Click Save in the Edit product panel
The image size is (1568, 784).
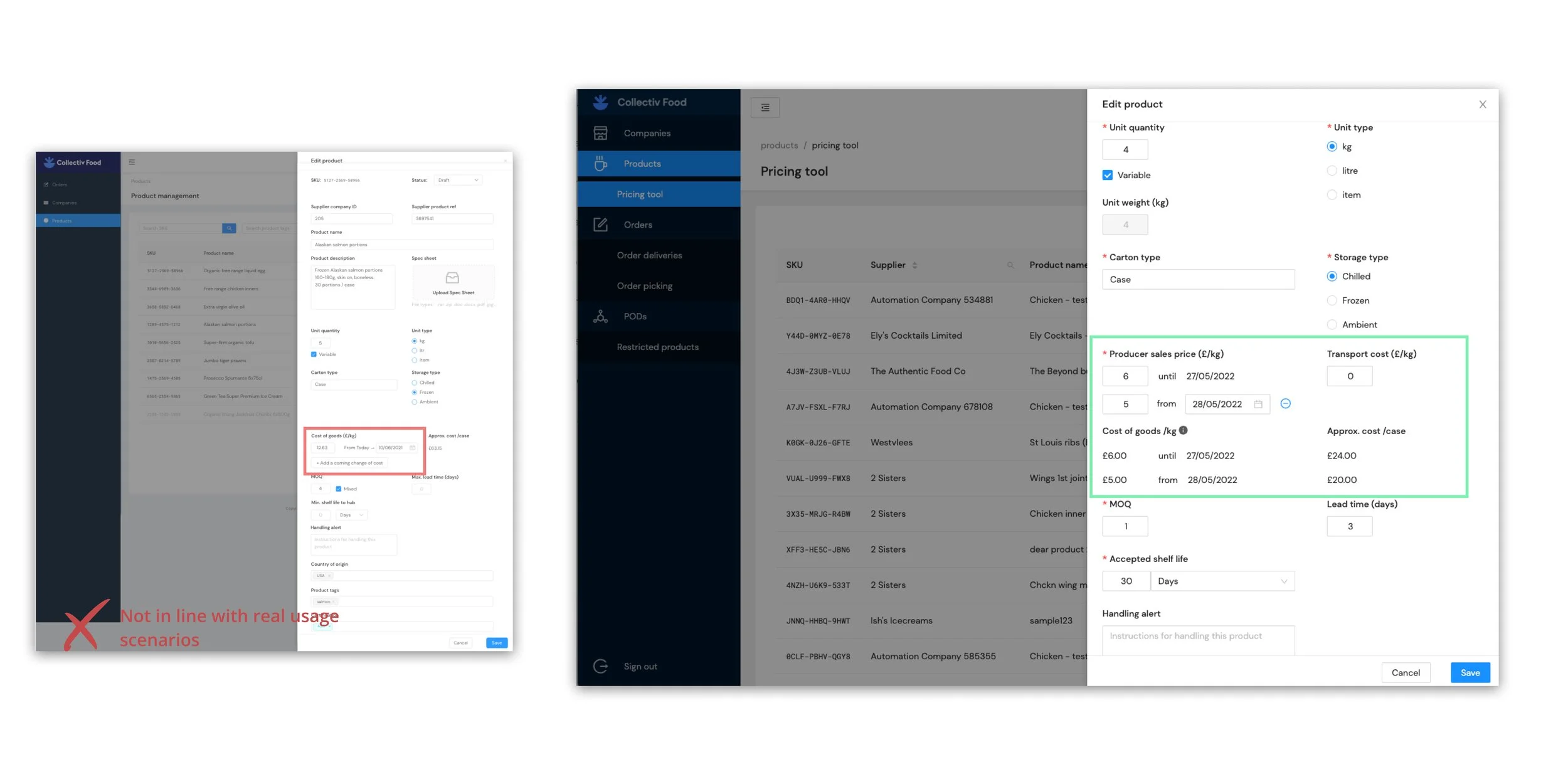(1470, 672)
